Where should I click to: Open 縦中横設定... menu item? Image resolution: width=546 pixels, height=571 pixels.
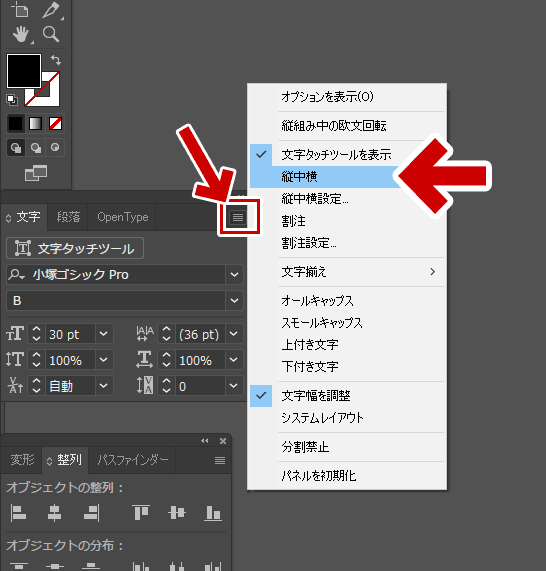point(347,199)
